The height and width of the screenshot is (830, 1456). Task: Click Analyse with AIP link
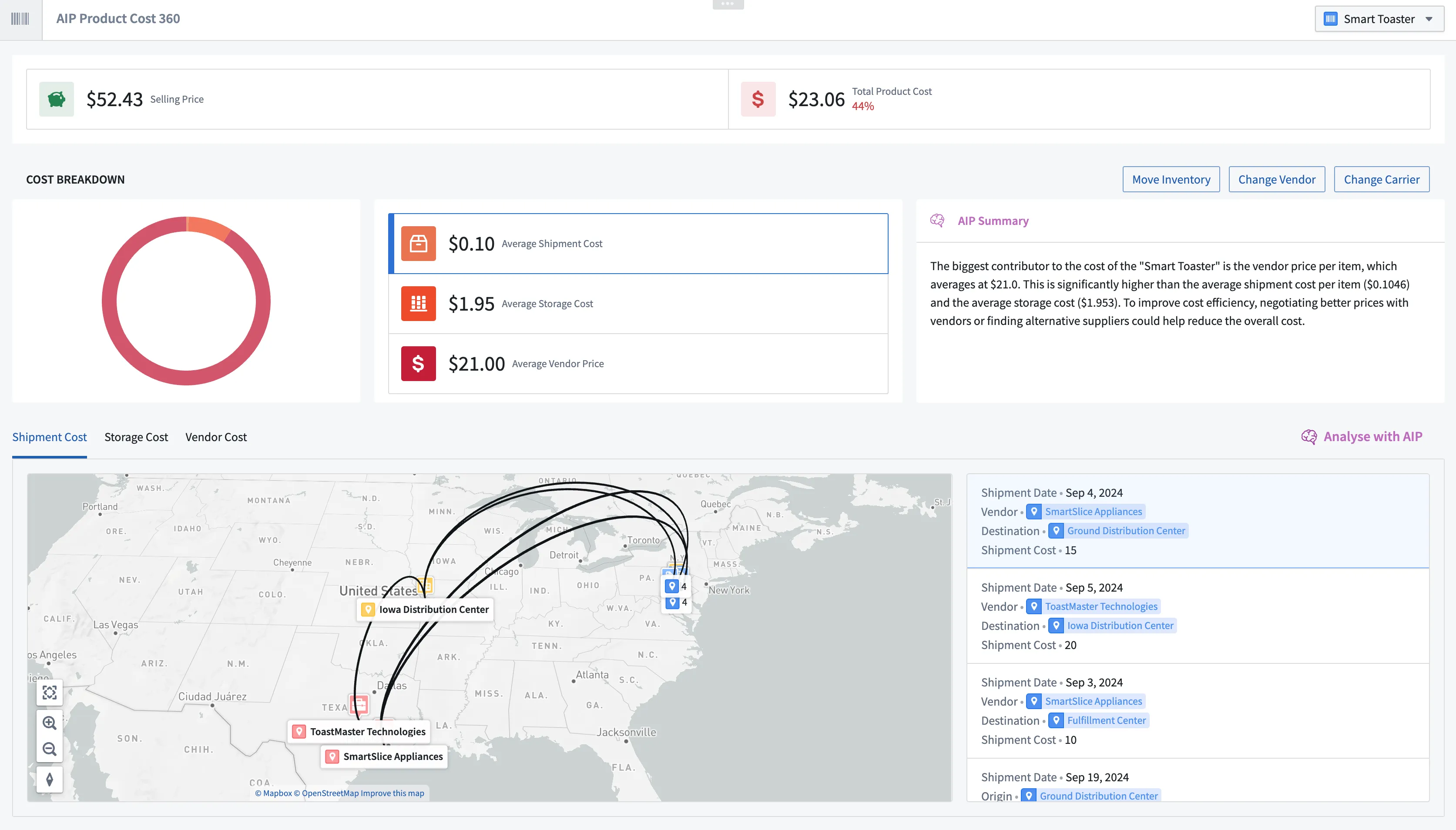tap(1372, 437)
